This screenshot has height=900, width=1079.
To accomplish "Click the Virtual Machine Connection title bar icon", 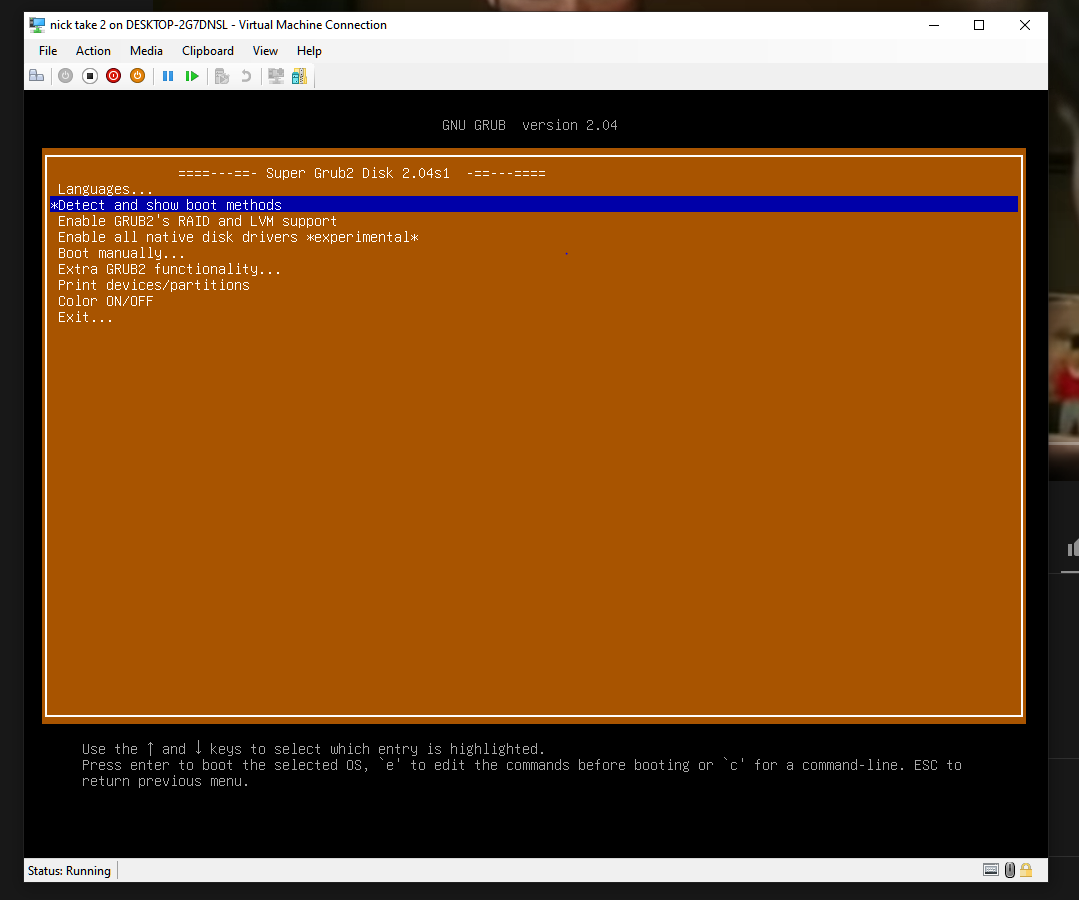I will click(37, 25).
